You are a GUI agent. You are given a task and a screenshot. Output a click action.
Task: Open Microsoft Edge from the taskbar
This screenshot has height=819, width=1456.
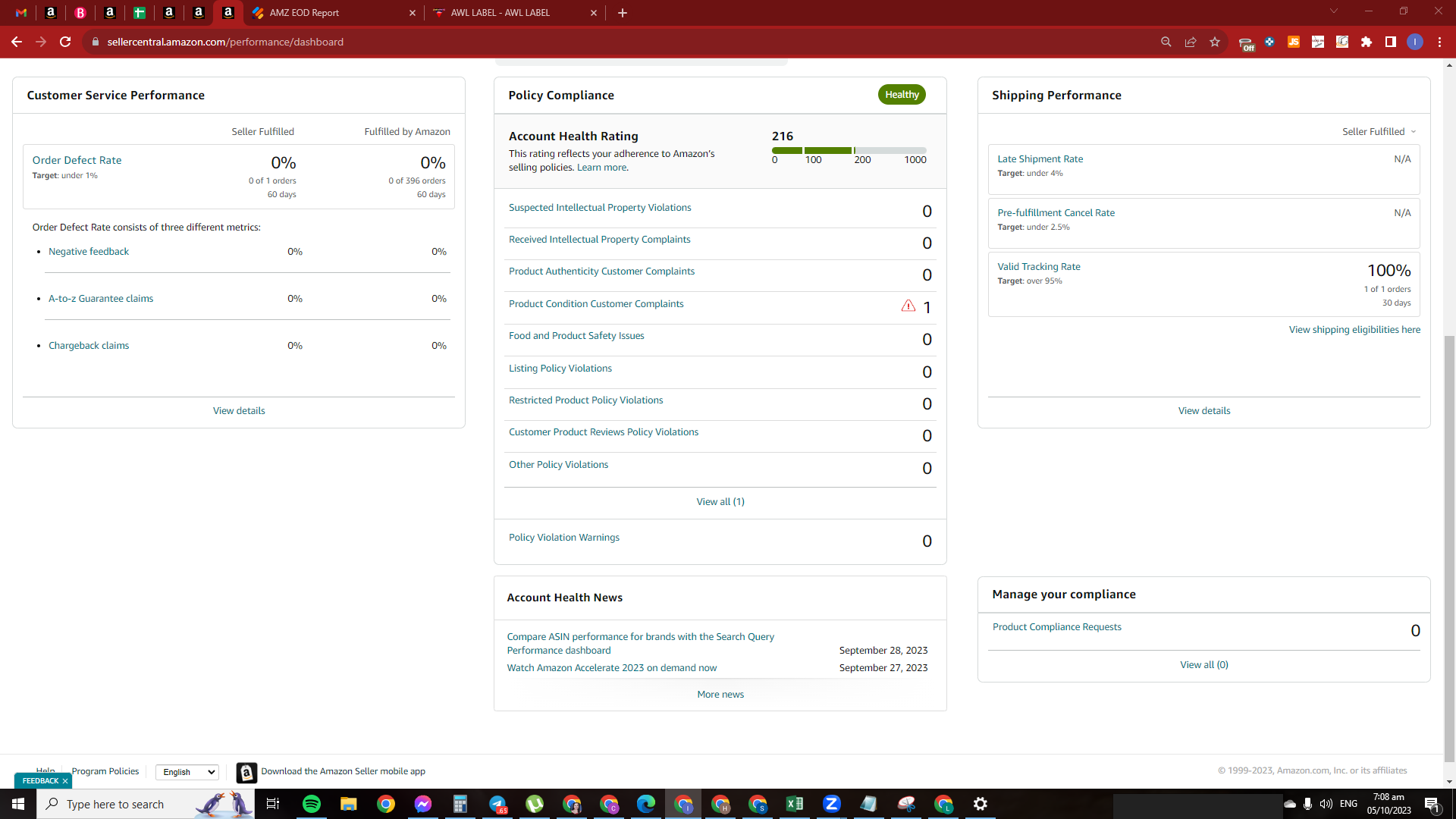coord(646,804)
